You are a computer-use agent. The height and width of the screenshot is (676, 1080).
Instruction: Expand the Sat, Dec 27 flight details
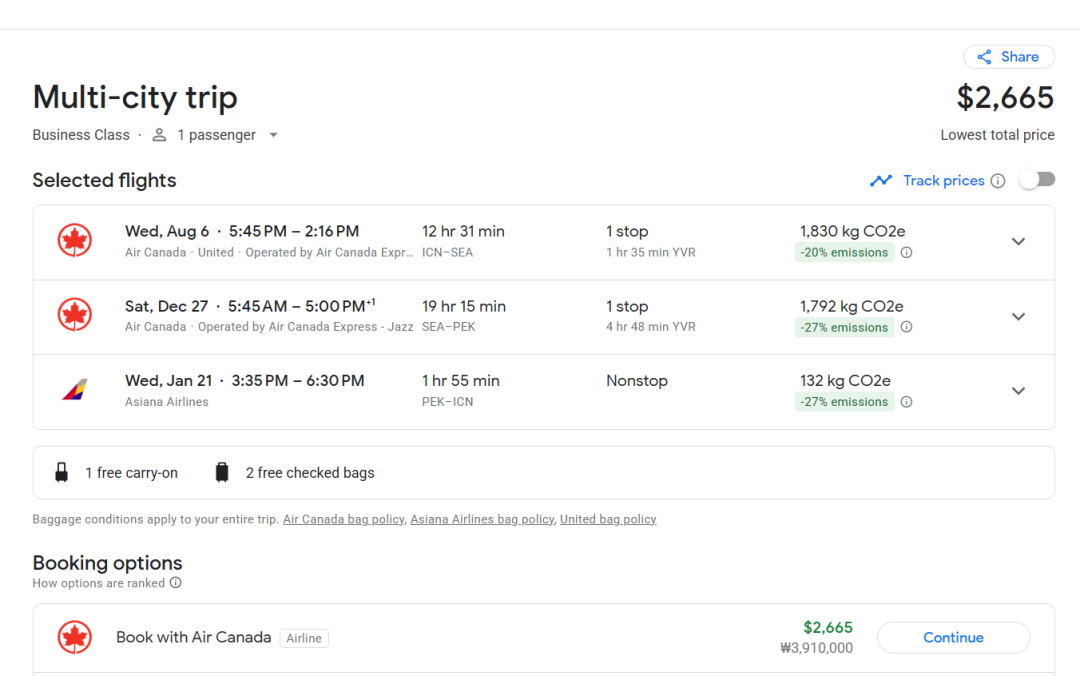[x=1018, y=317]
